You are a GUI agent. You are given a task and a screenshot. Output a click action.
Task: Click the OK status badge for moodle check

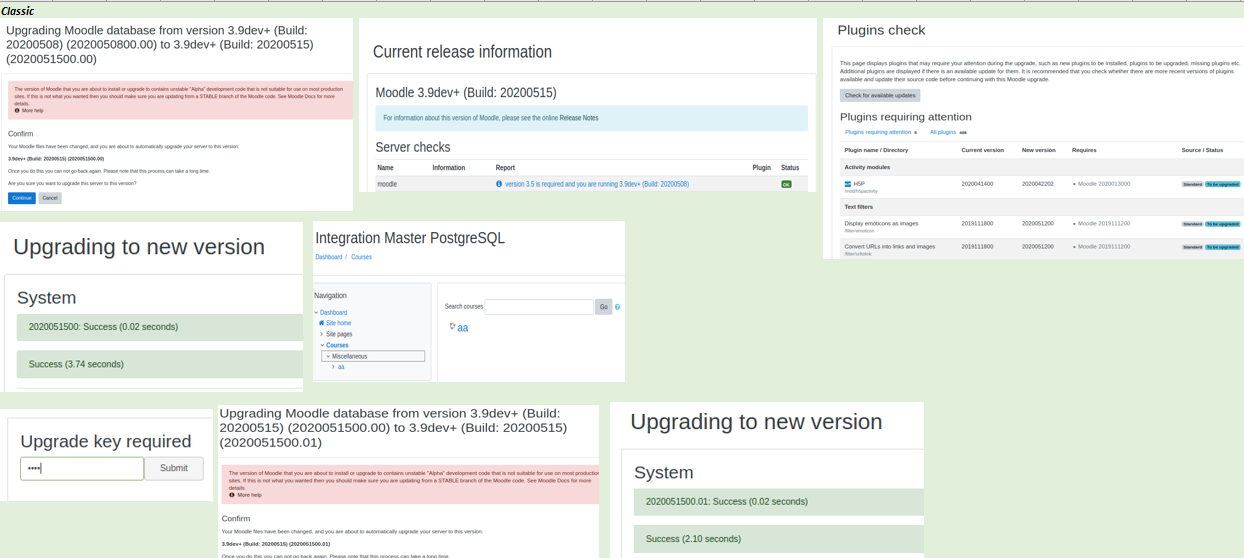786,184
